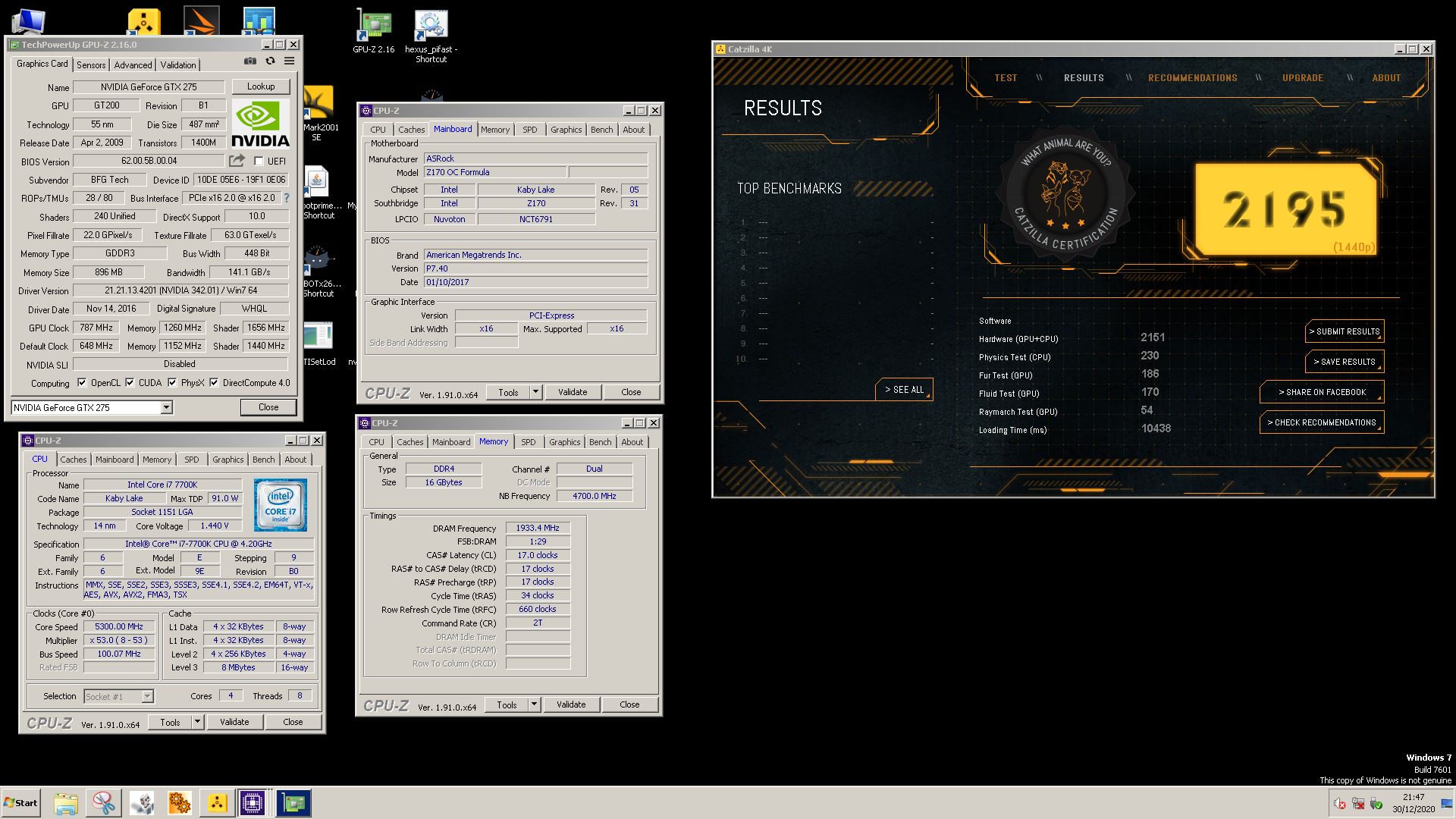Open Windows Explorer folder taskbar icon
Viewport: 1456px width, 819px height.
pyautogui.click(x=66, y=803)
